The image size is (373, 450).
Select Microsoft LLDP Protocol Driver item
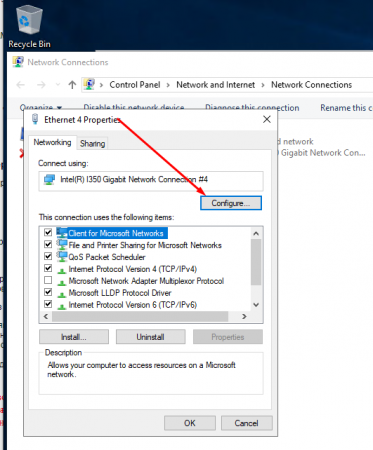[x=120, y=293]
